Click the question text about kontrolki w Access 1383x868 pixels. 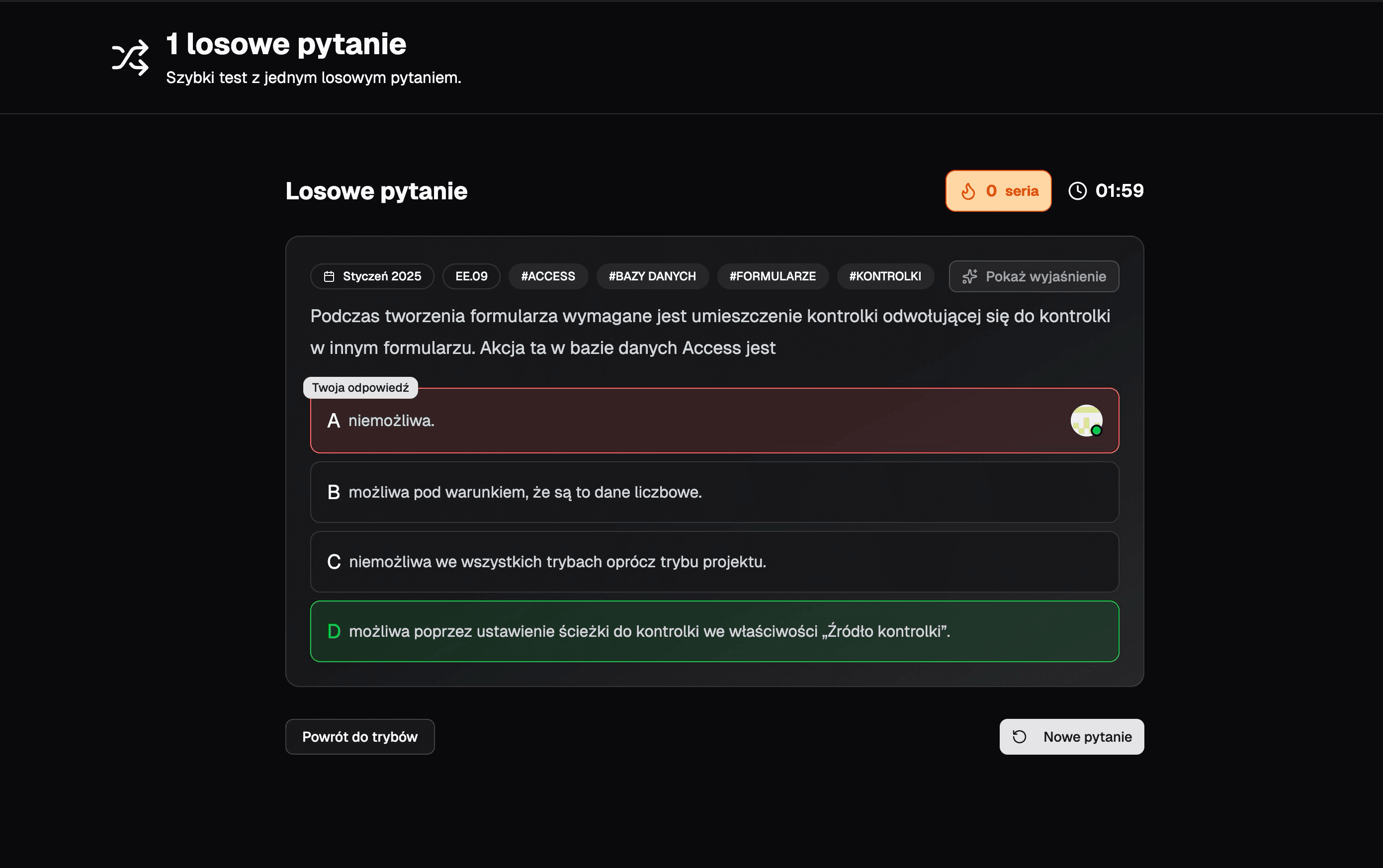[x=710, y=332]
